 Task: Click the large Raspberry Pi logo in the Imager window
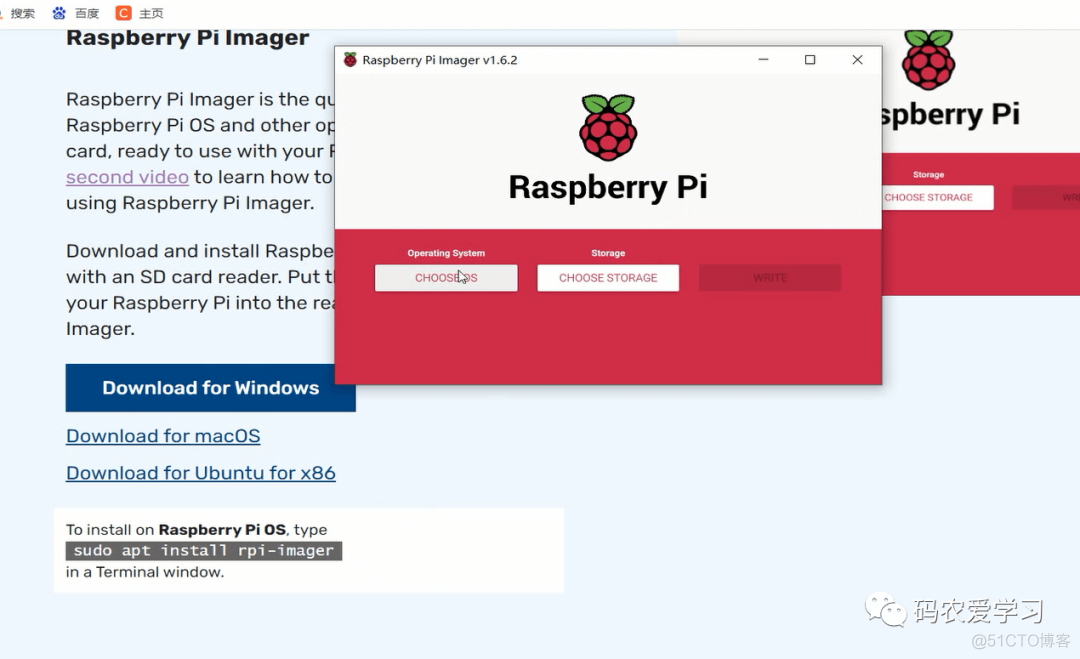(x=608, y=127)
